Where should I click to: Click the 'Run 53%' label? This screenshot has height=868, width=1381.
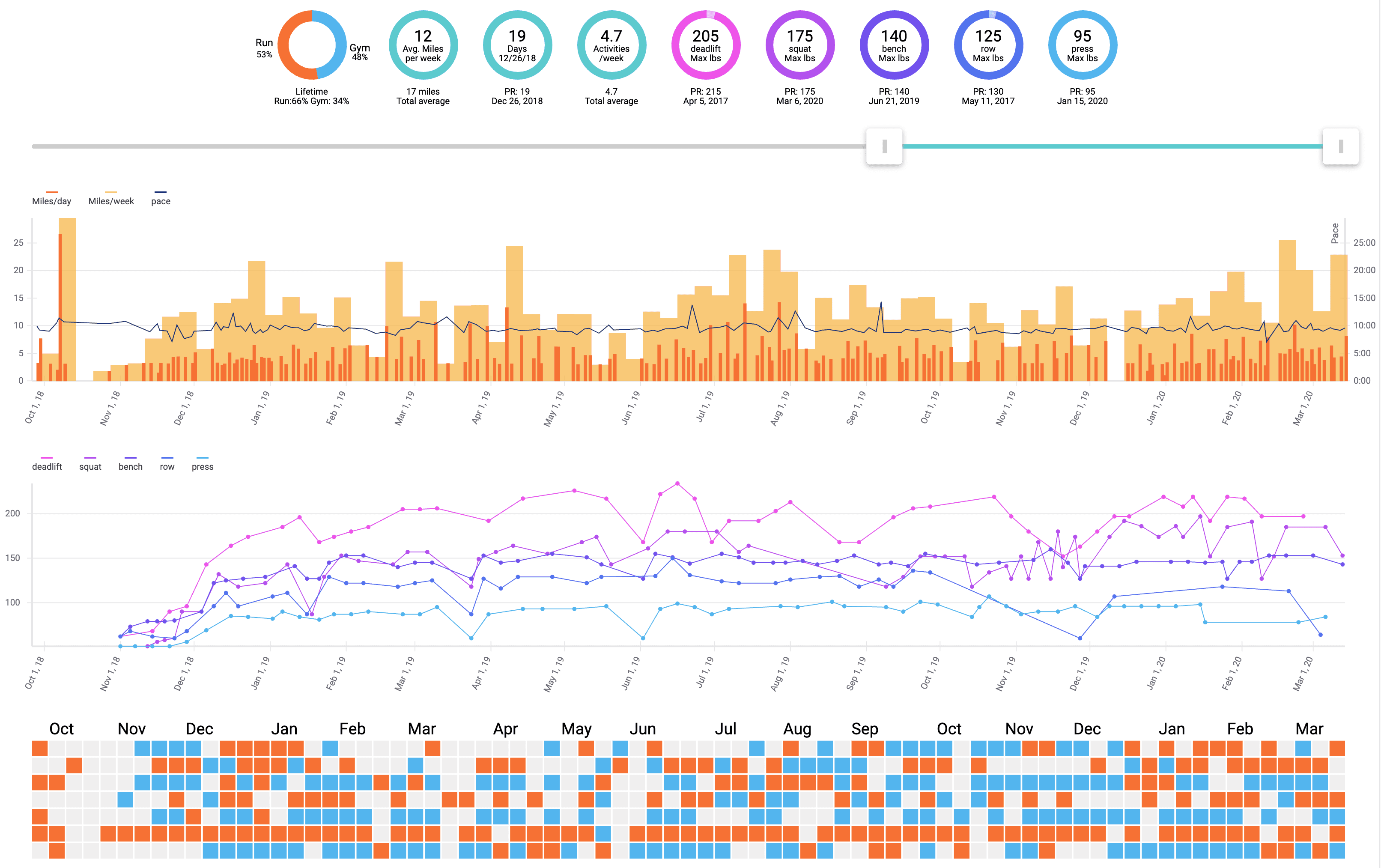[x=264, y=48]
